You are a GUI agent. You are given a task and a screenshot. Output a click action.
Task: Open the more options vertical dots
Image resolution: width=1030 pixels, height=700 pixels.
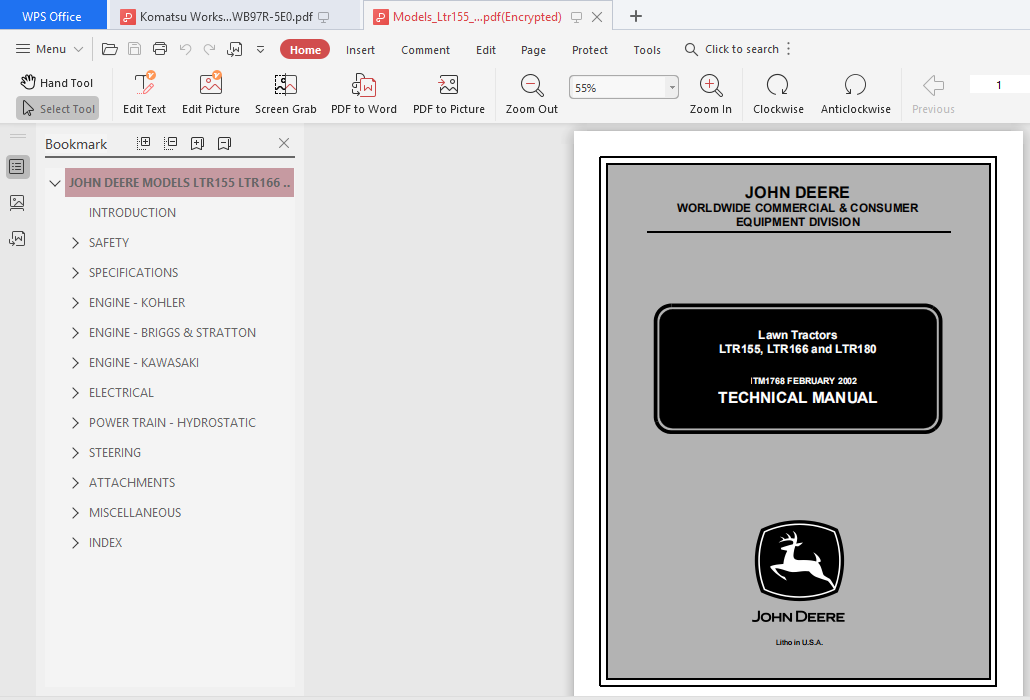788,49
